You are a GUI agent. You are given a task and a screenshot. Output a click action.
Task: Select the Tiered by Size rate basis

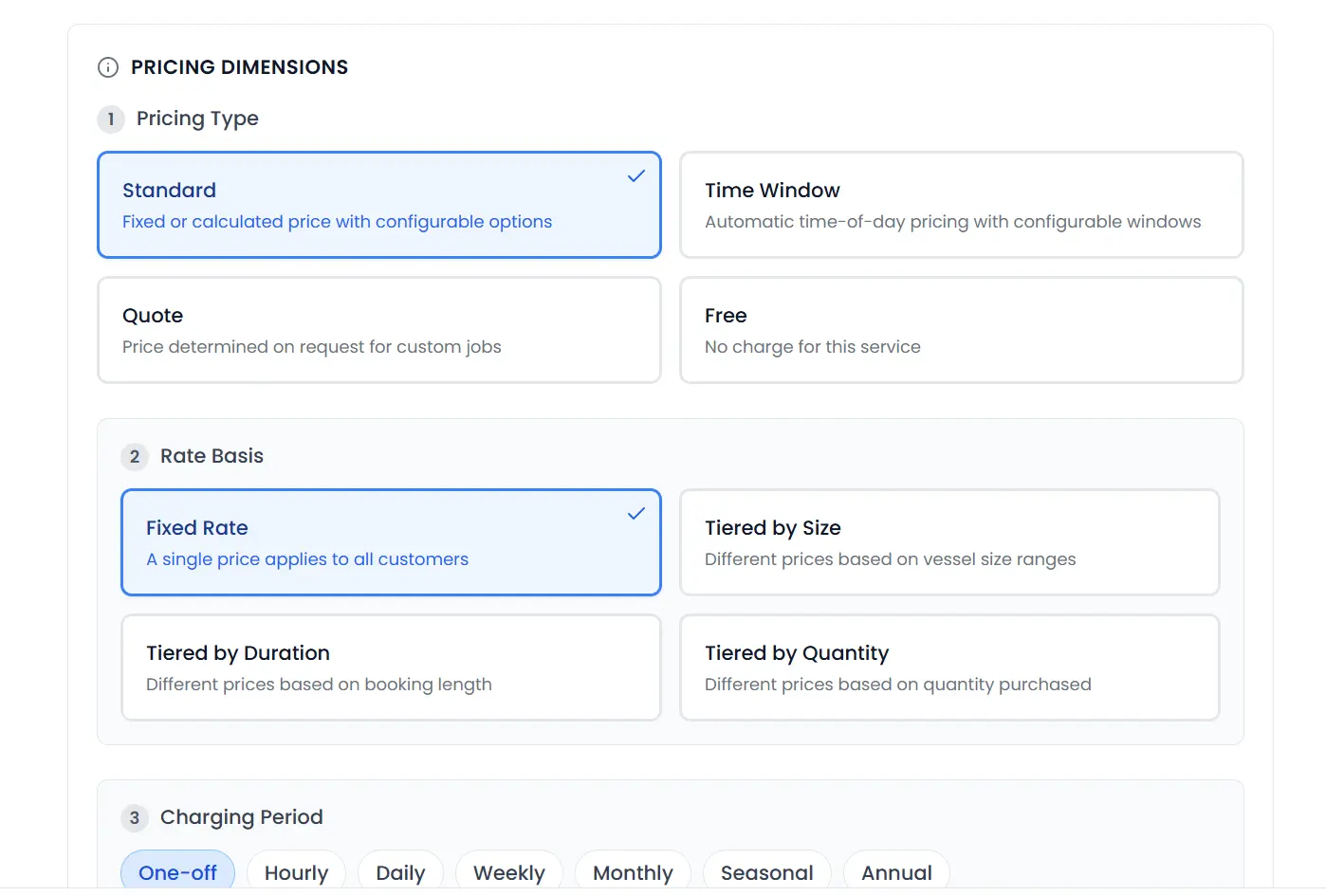click(948, 541)
